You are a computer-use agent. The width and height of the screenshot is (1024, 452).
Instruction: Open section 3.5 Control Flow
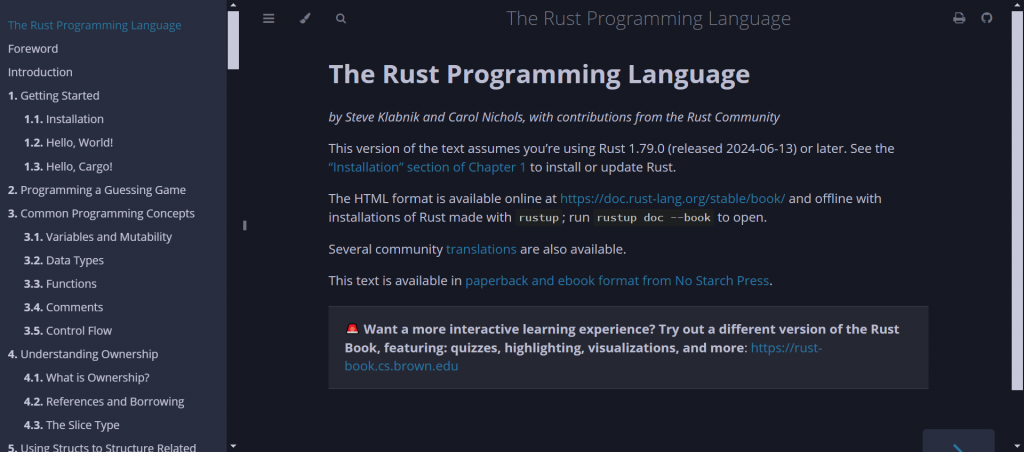click(68, 331)
